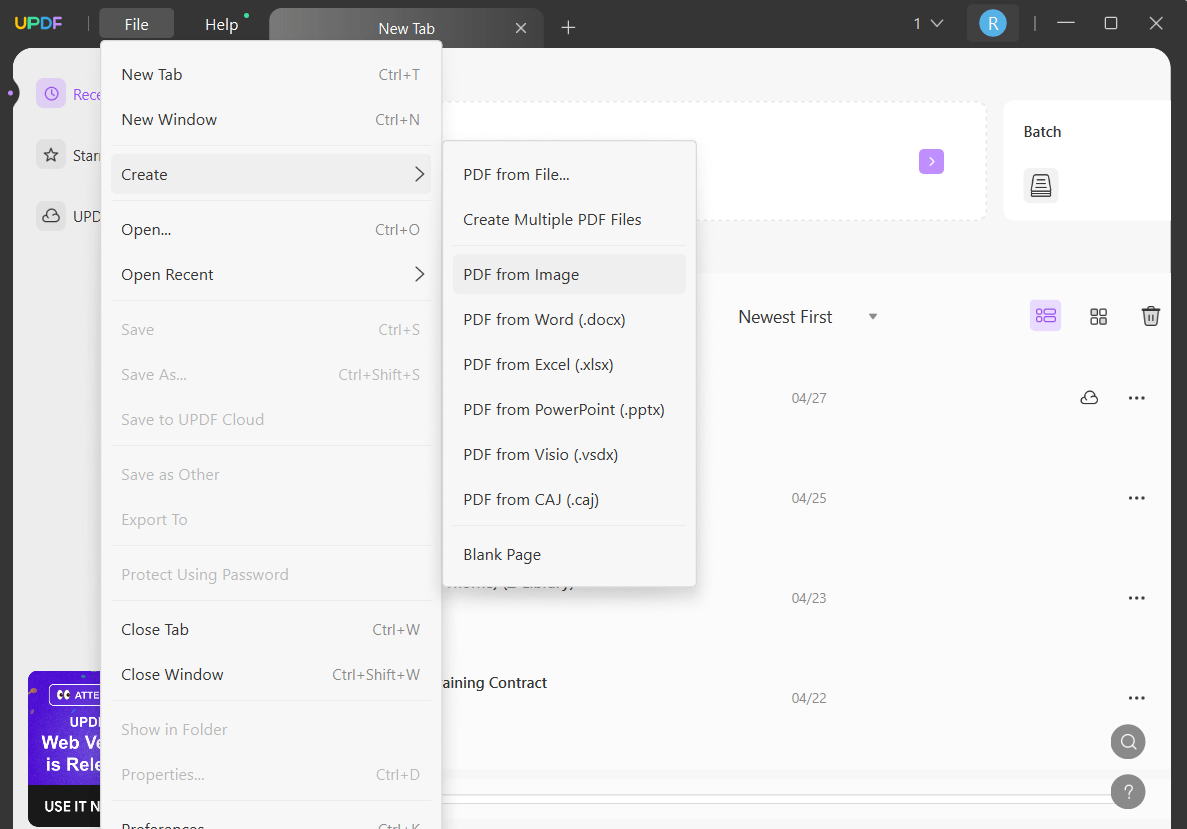
Task: Toggle list view for documents
Action: pos(1045,316)
